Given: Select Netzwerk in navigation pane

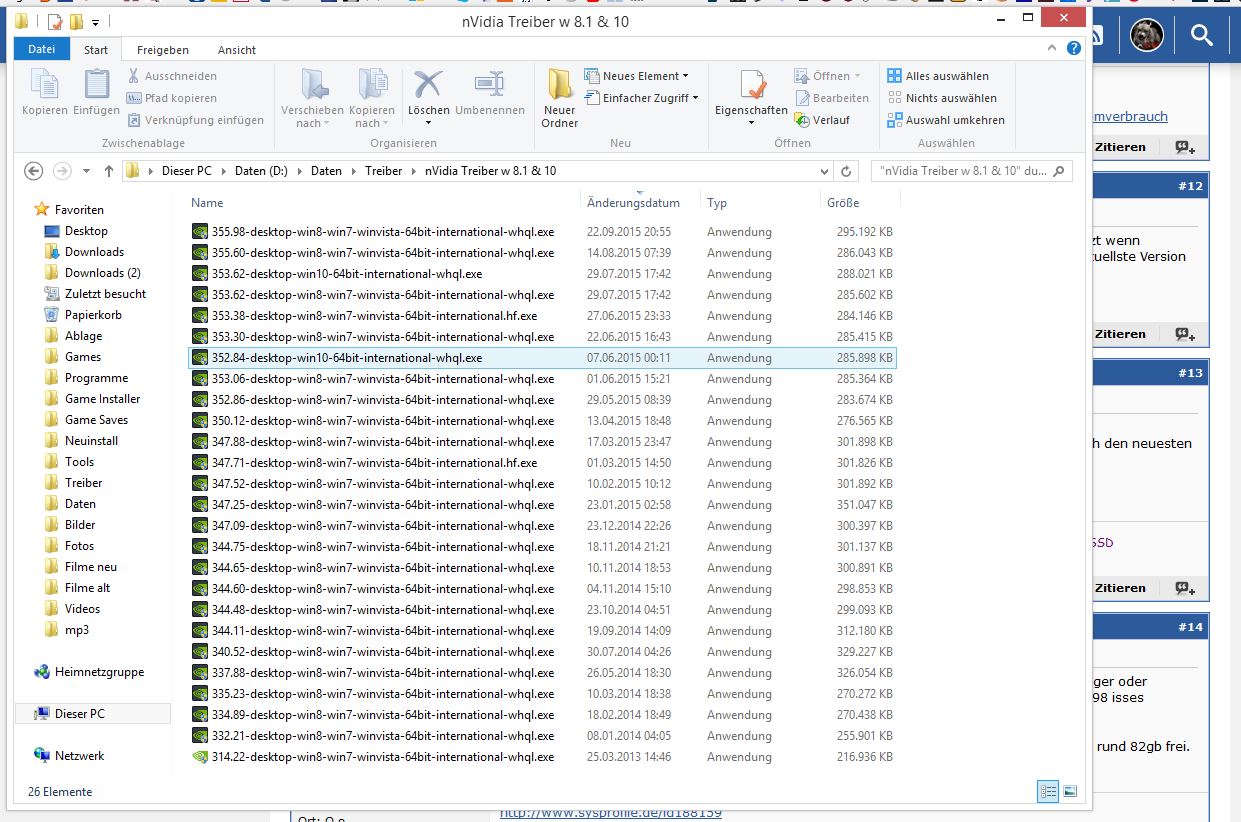Looking at the screenshot, I should pos(79,756).
